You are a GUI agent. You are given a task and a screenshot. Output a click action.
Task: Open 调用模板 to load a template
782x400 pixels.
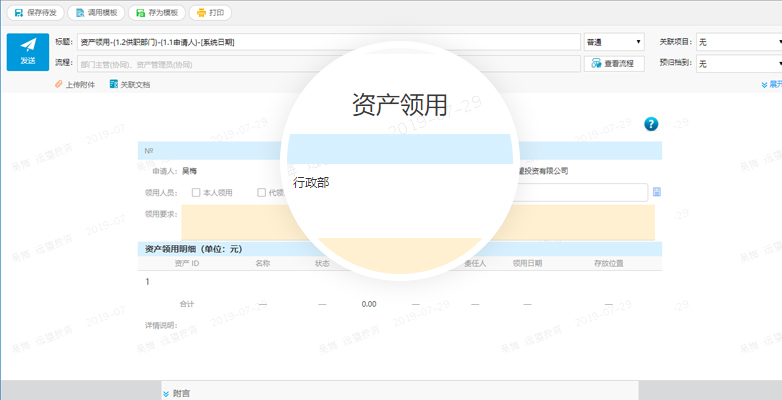[96, 13]
